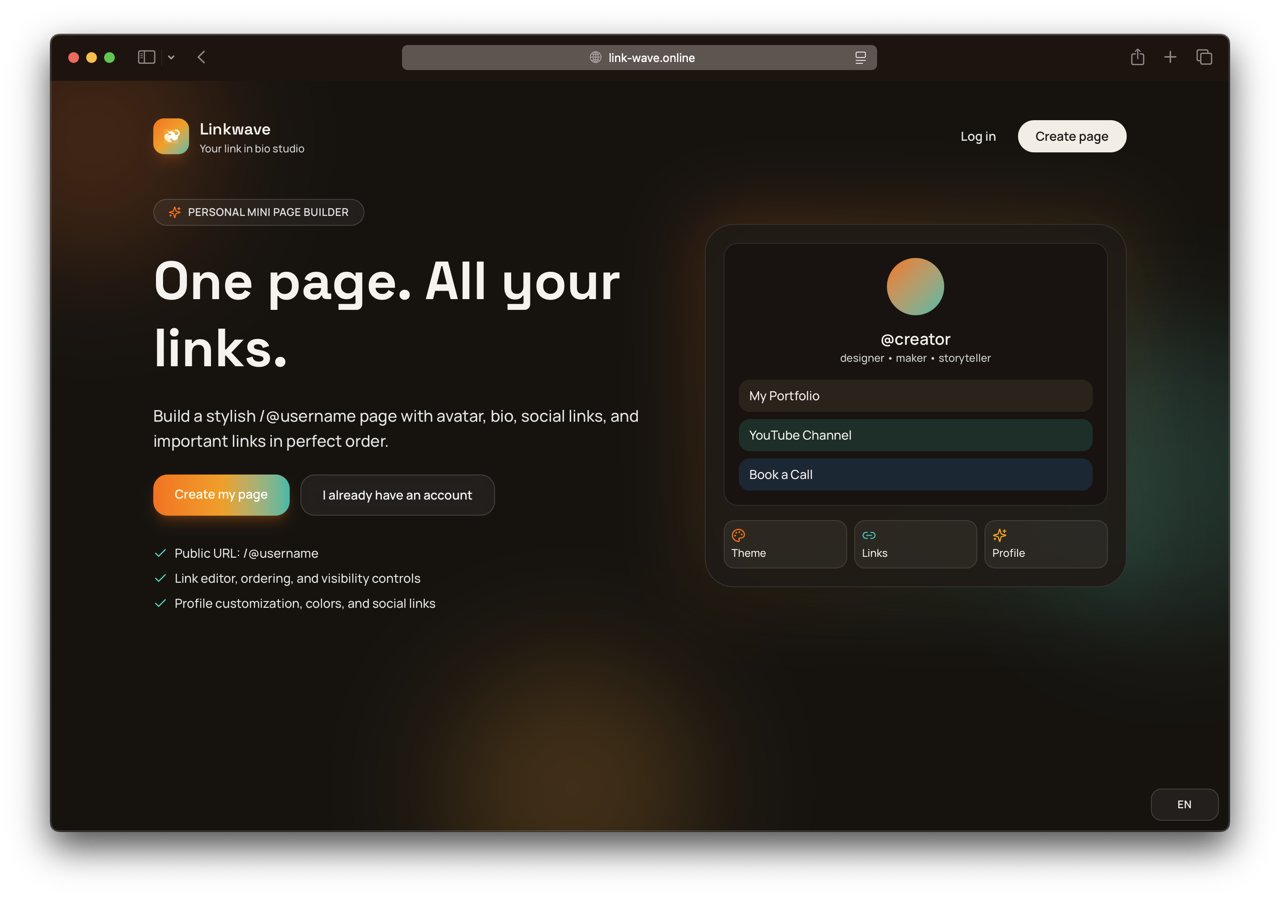
Task: Click the Profile sparkle icon
Action: pos(999,535)
